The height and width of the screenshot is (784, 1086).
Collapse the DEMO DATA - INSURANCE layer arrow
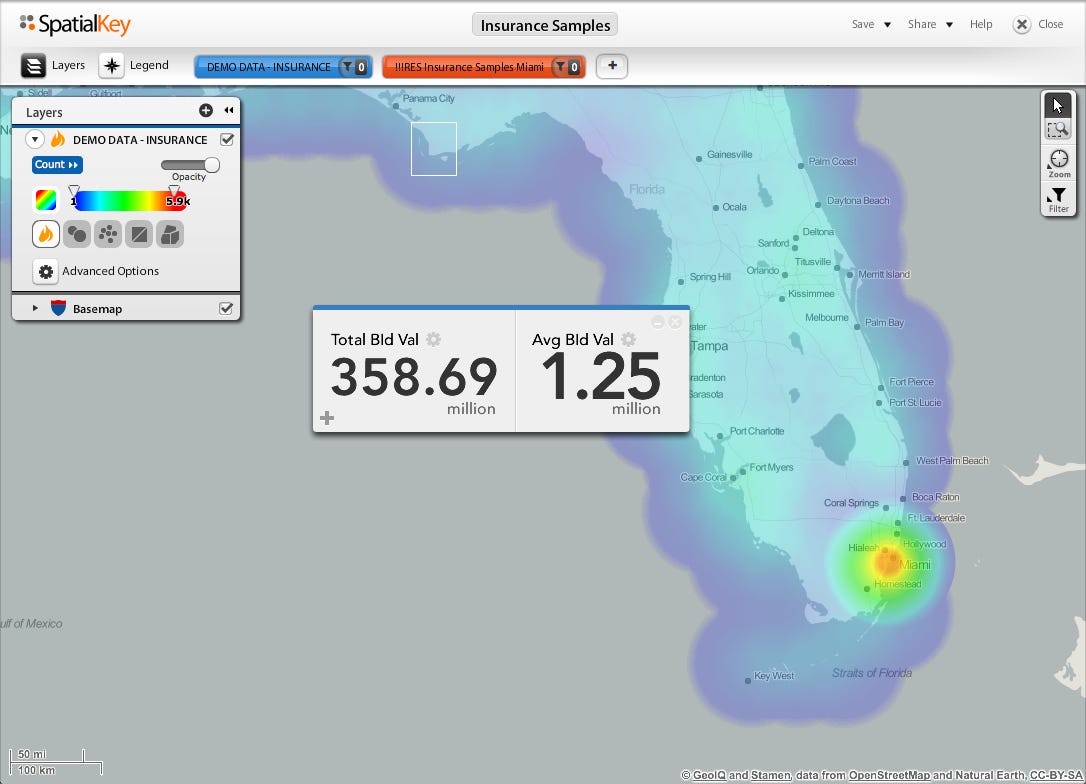pos(35,139)
